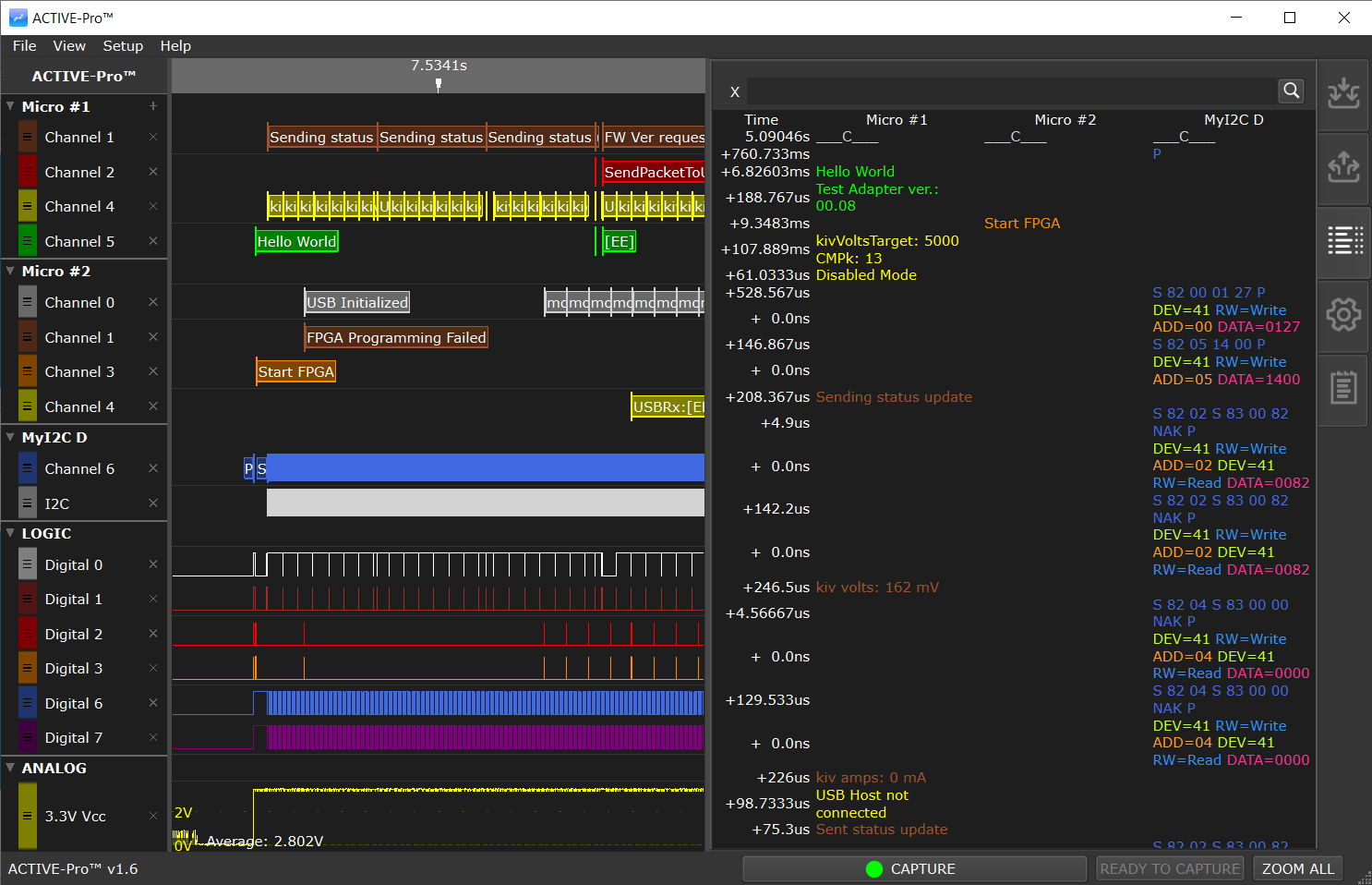Click the ACTIVE-Pro icon in the title bar
This screenshot has height=885, width=1372.
pyautogui.click(x=18, y=17)
